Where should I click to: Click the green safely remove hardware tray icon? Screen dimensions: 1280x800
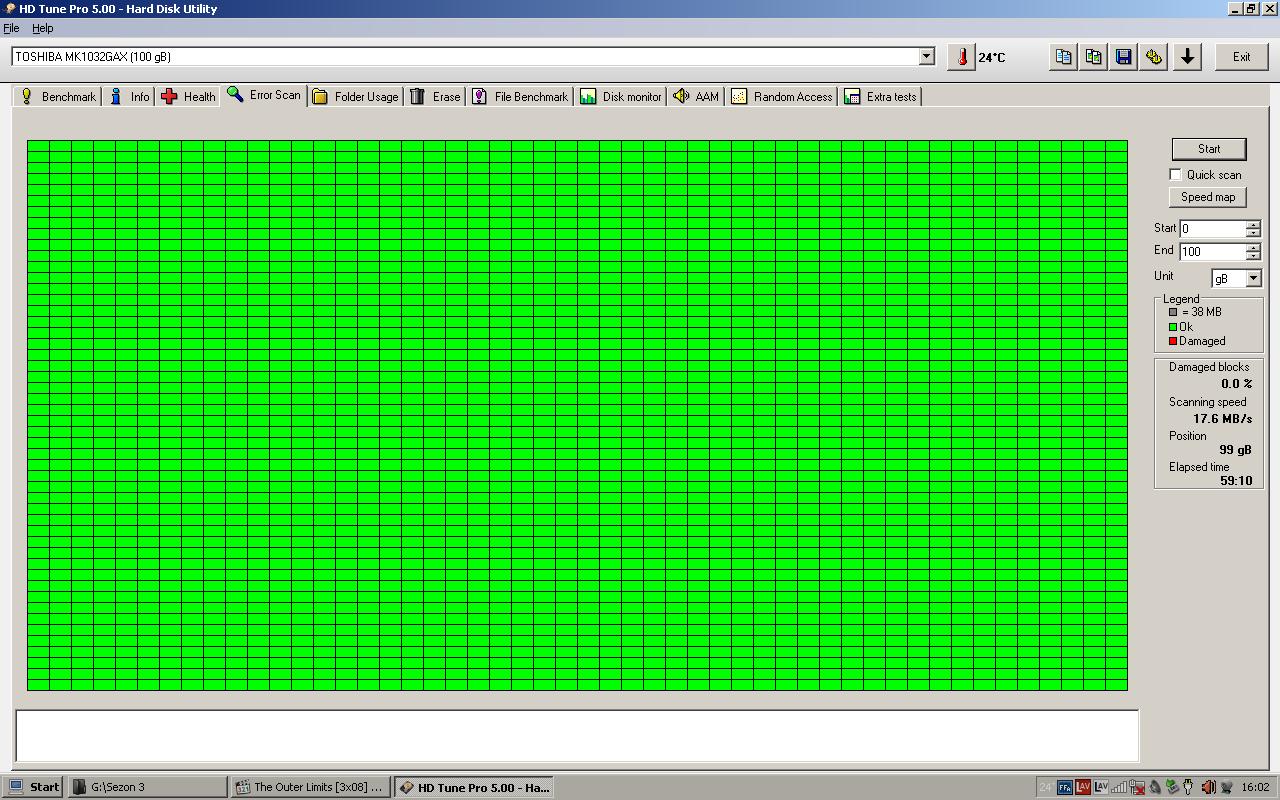tap(1172, 787)
